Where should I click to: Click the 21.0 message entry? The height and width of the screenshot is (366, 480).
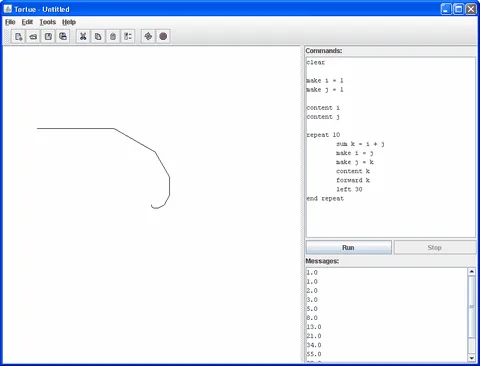[x=314, y=336]
